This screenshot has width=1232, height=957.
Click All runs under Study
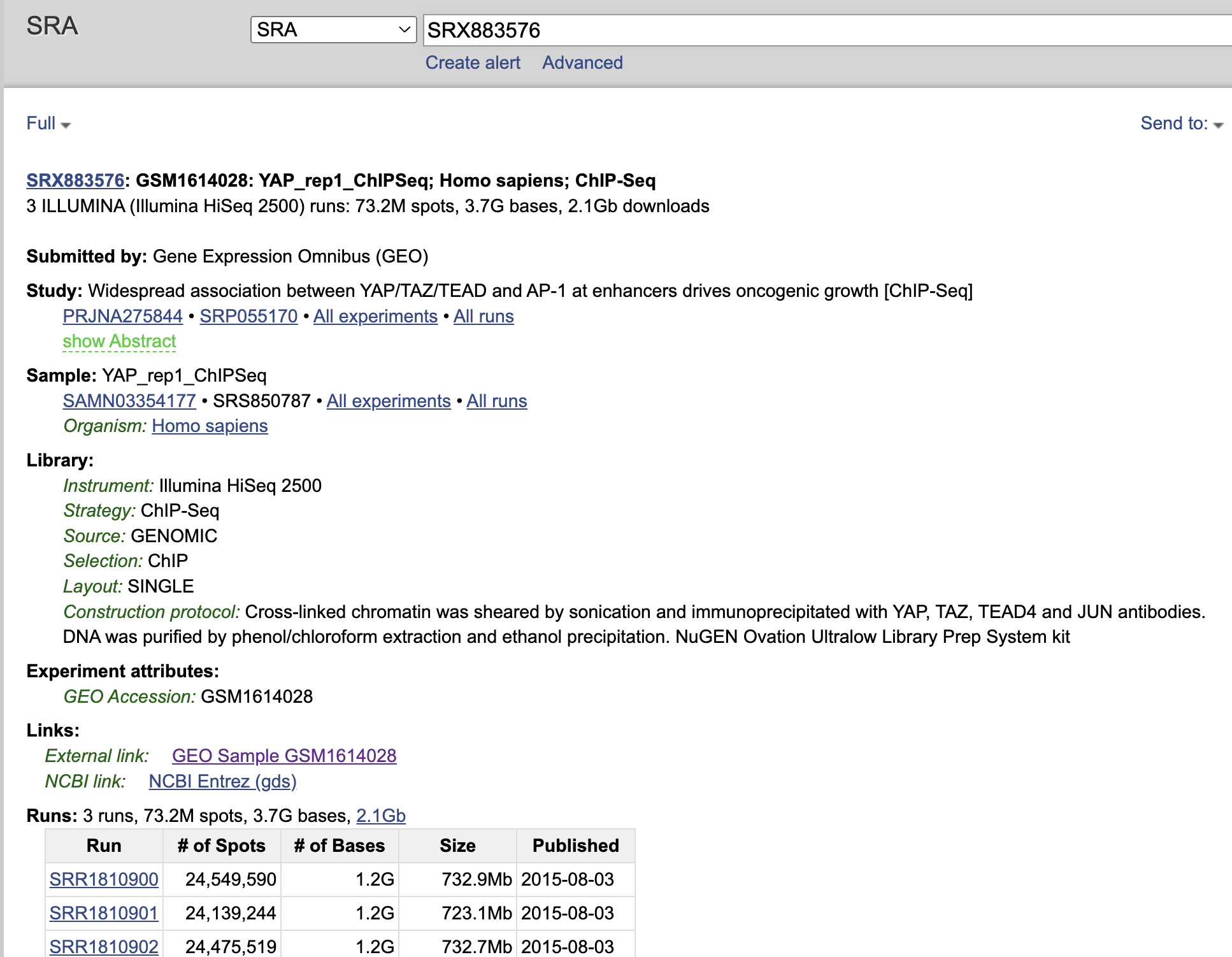point(483,316)
